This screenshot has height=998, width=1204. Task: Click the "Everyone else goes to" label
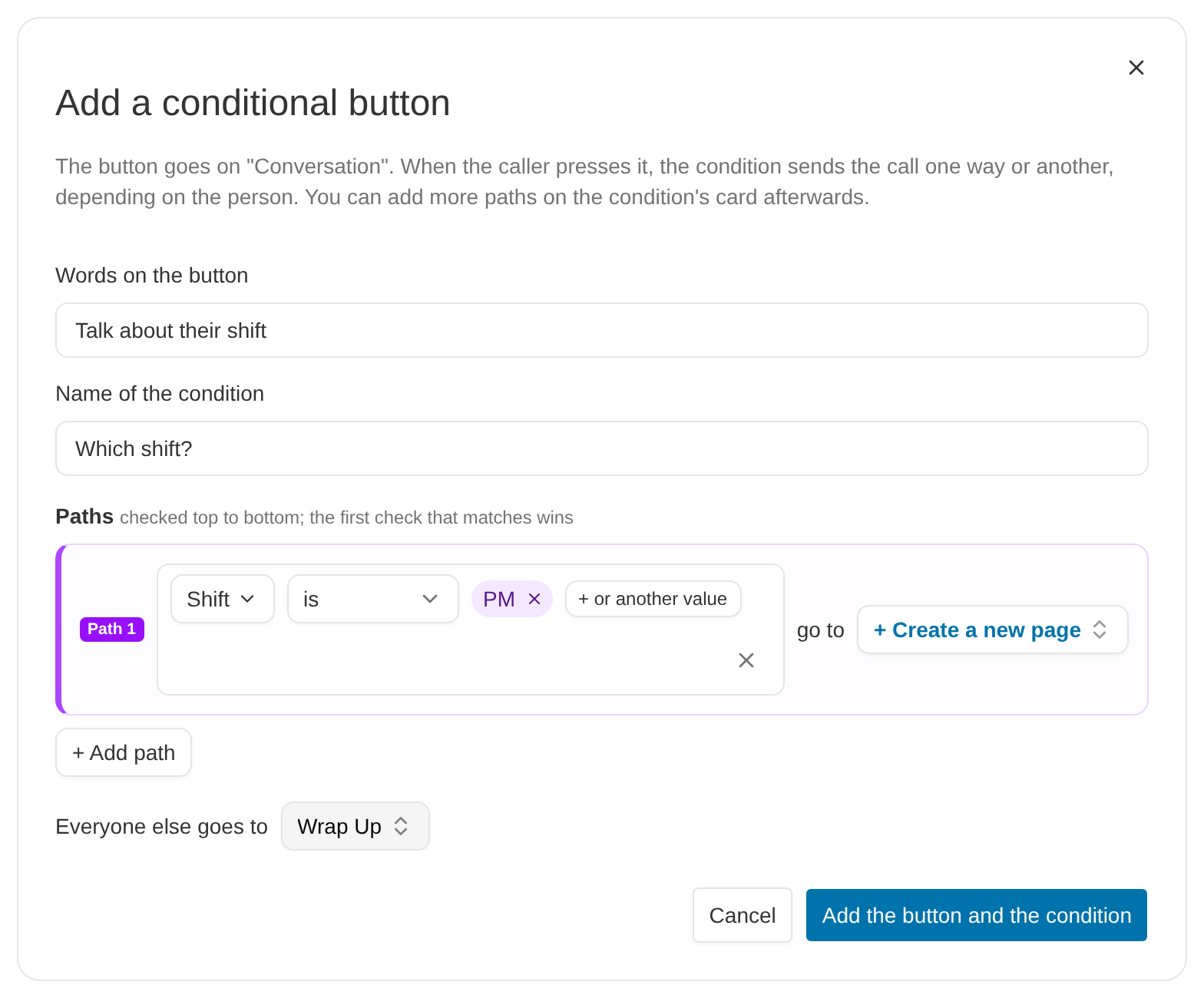161,827
